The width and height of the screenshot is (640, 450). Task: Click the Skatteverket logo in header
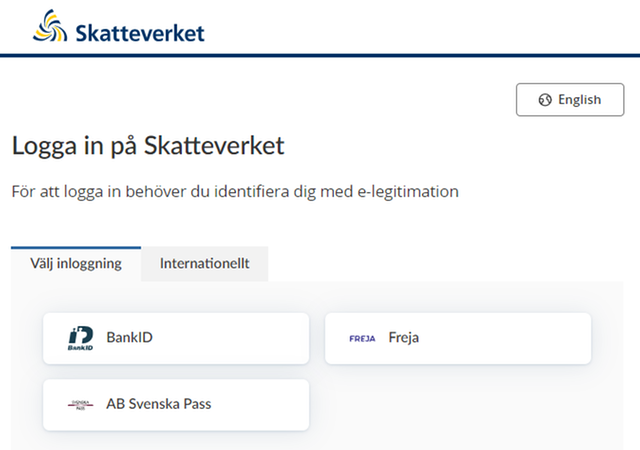118,26
